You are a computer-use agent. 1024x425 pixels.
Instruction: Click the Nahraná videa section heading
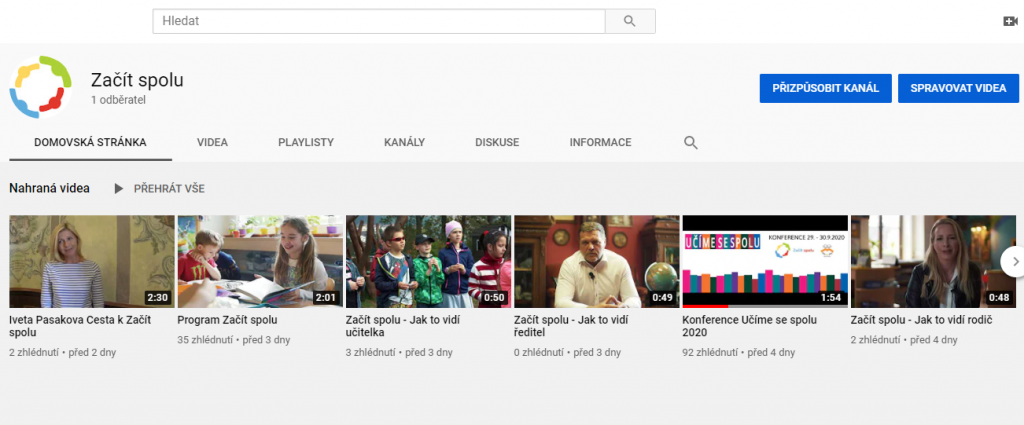click(x=49, y=188)
